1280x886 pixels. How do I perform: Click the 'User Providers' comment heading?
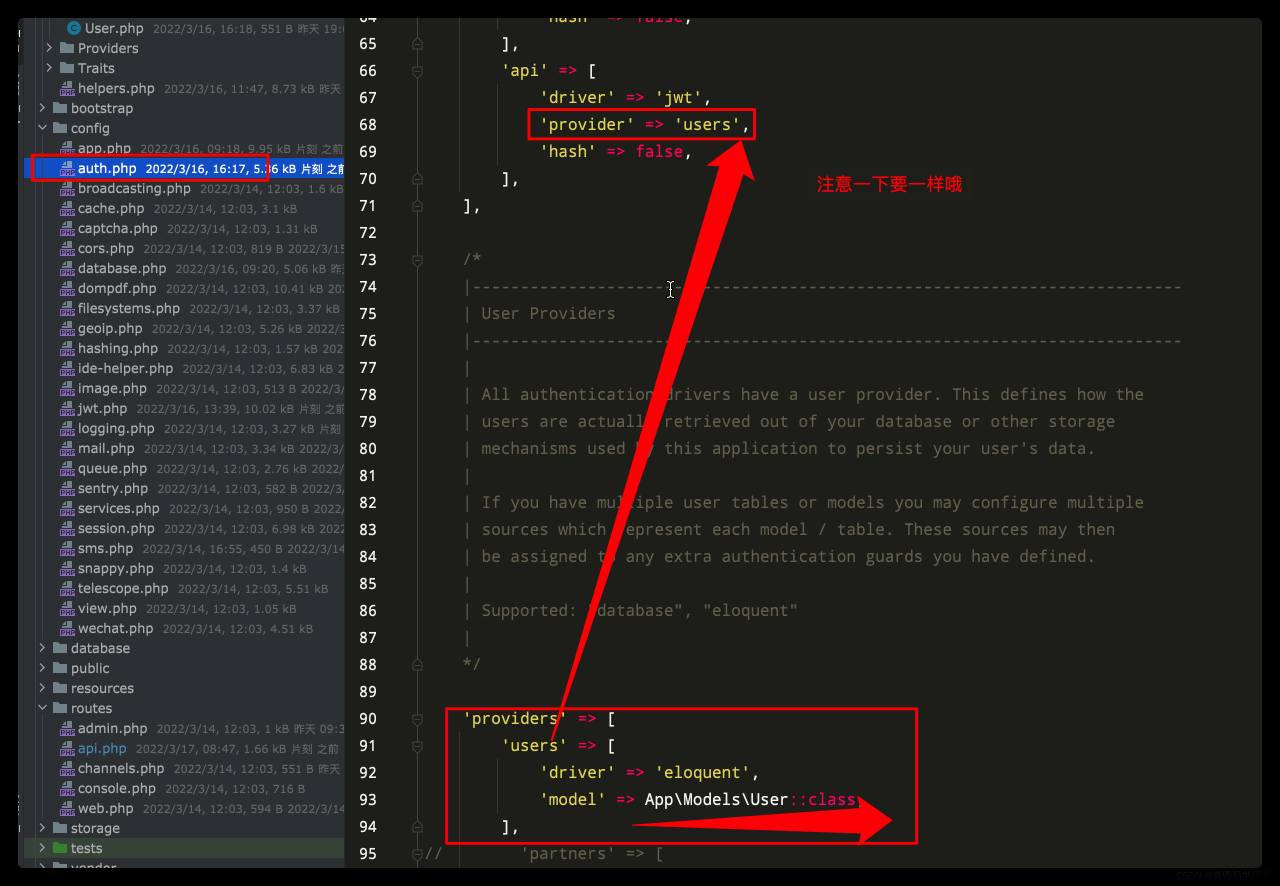tap(548, 314)
